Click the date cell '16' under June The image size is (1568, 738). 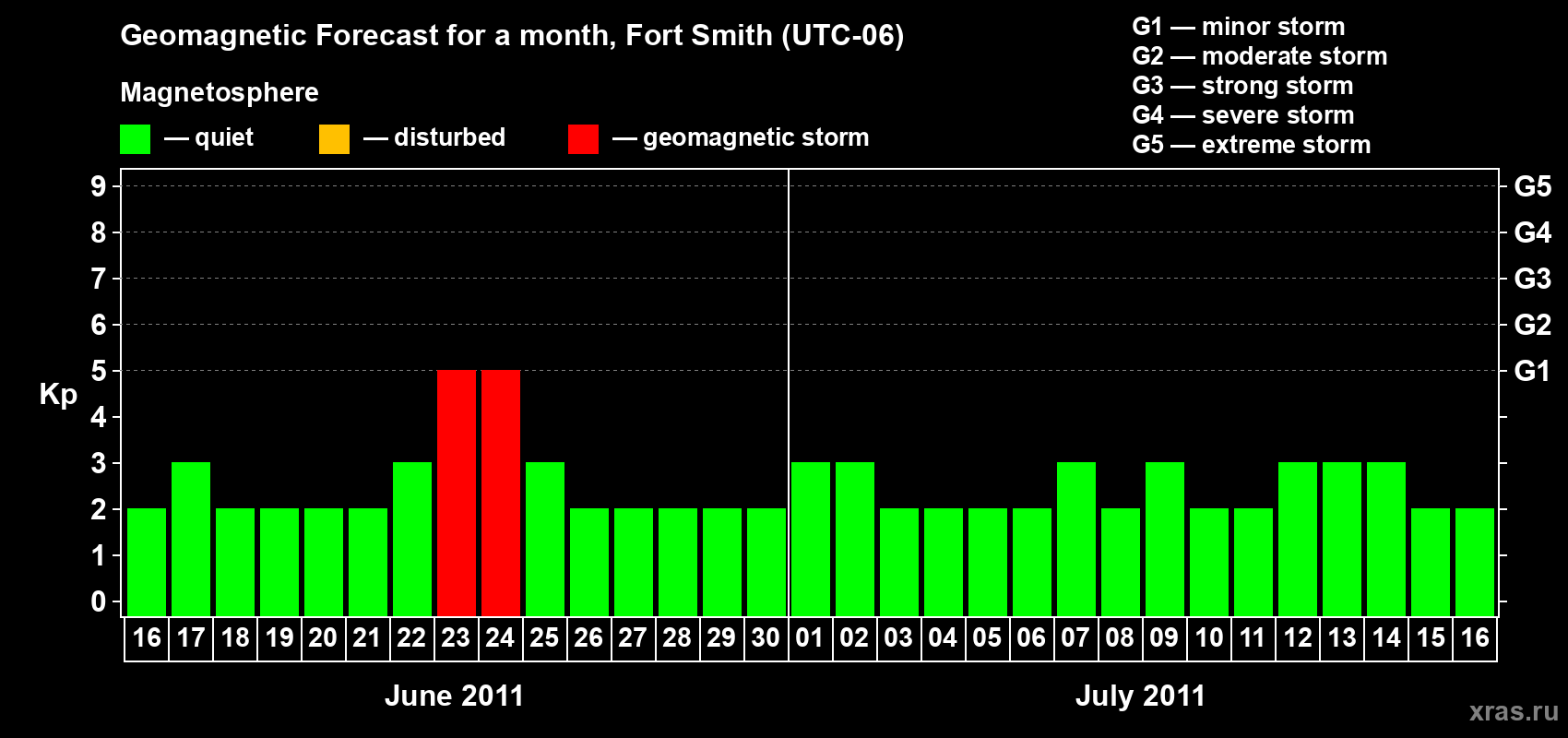pyautogui.click(x=147, y=638)
